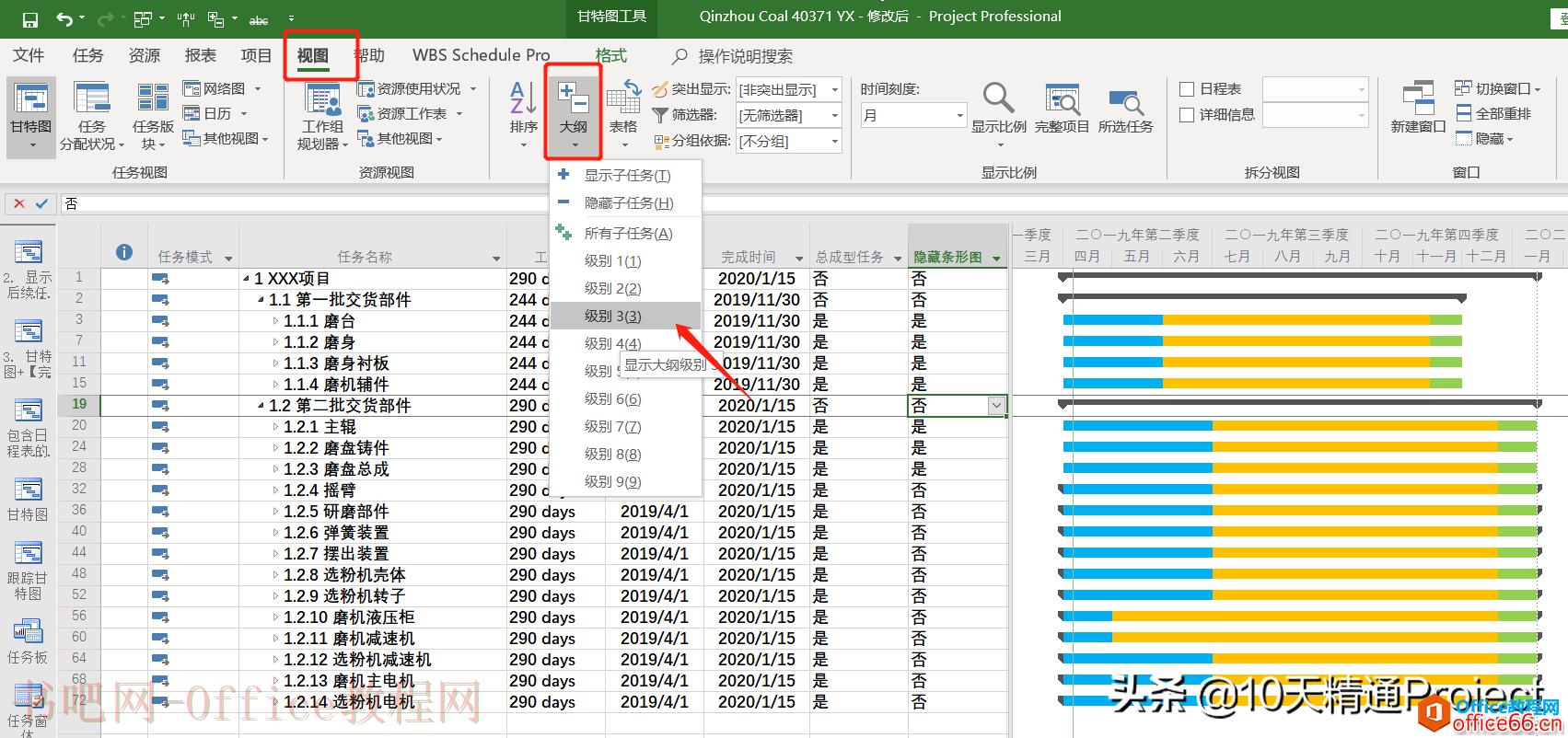
Task: Expand the 1.1.1 磨台 task
Action: (x=275, y=321)
